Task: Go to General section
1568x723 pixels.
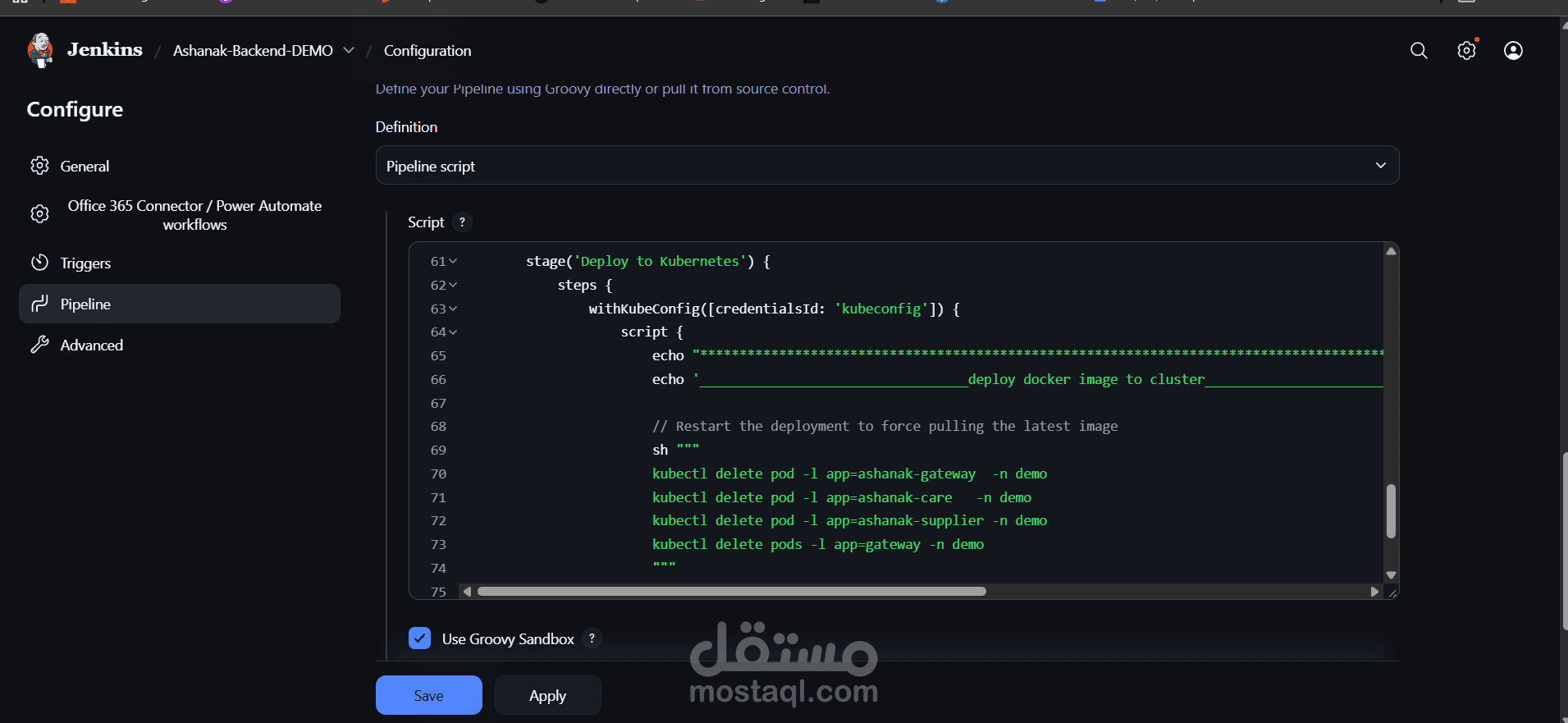Action: pyautogui.click(x=180, y=166)
